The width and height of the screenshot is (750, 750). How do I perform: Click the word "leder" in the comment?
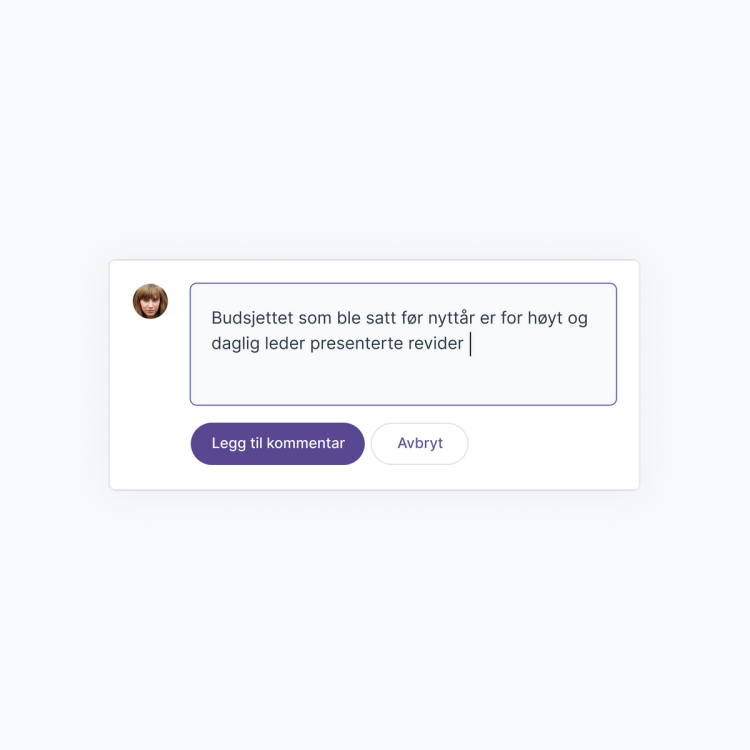285,344
